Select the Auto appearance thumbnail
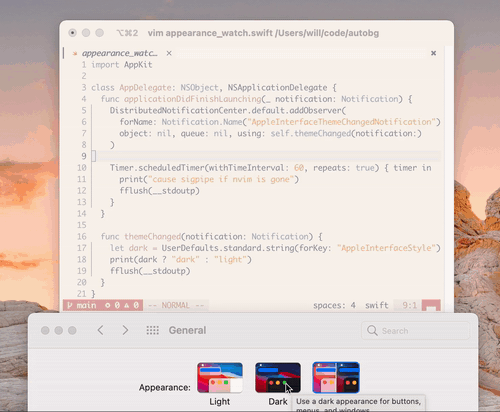 tap(336, 378)
